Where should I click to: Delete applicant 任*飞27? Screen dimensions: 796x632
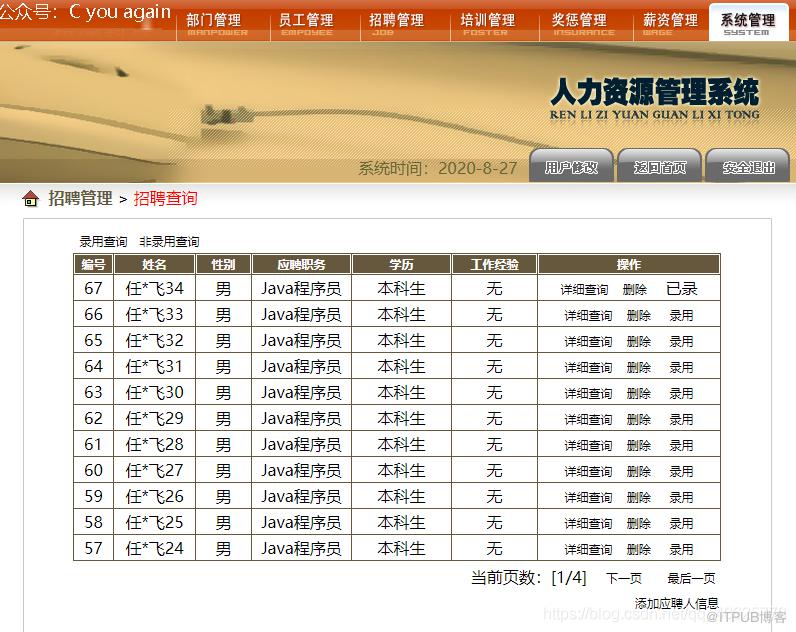(639, 472)
